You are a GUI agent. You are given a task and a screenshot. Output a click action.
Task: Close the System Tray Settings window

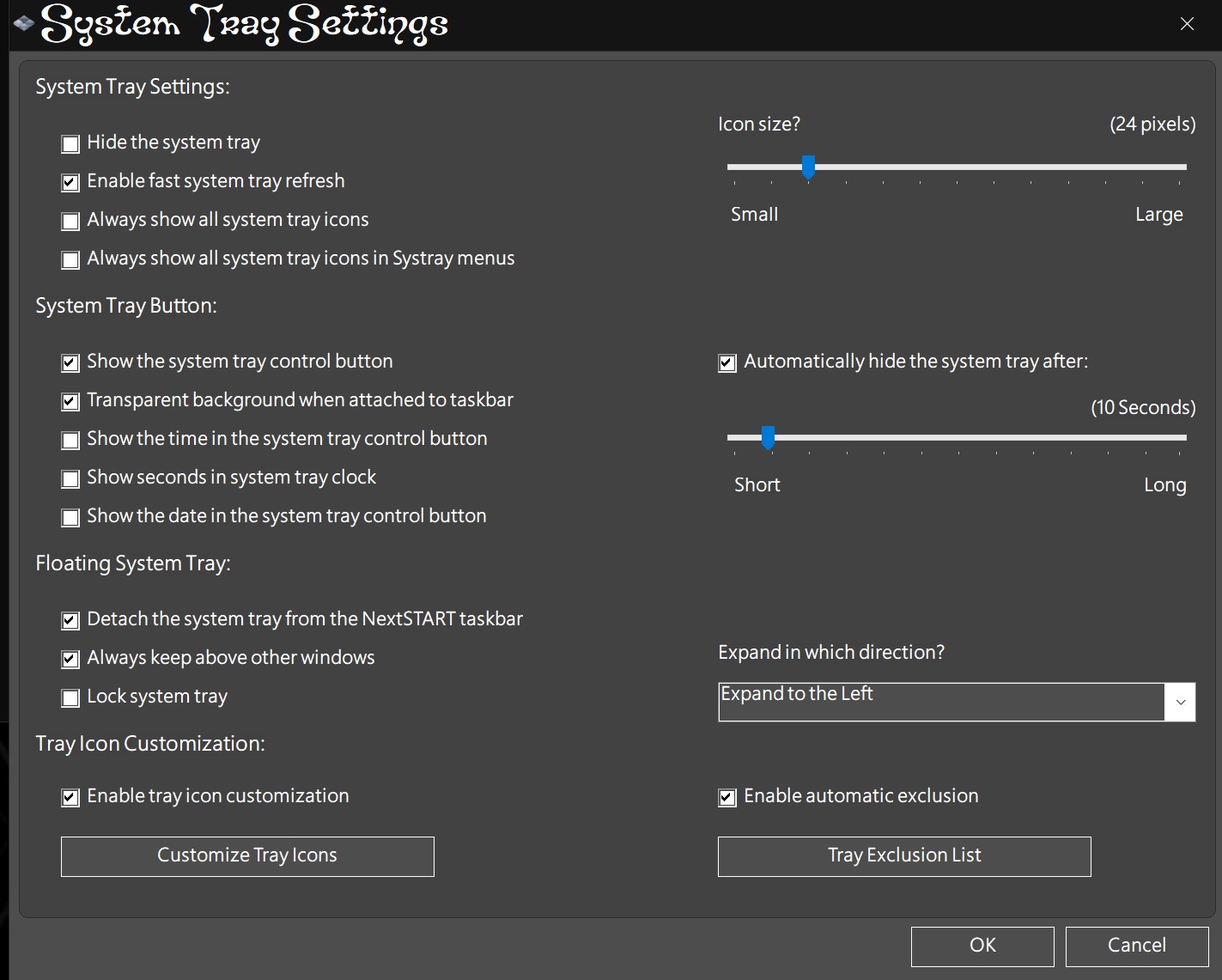[x=1187, y=24]
